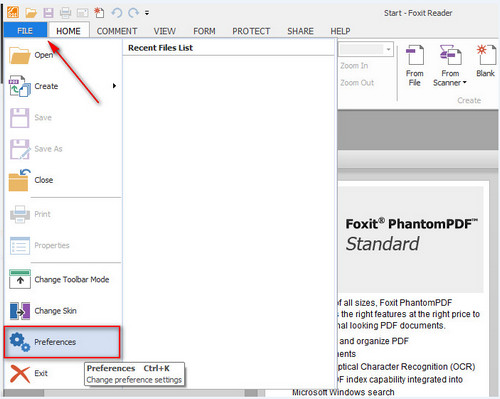Open the FILE tab

click(x=25, y=31)
